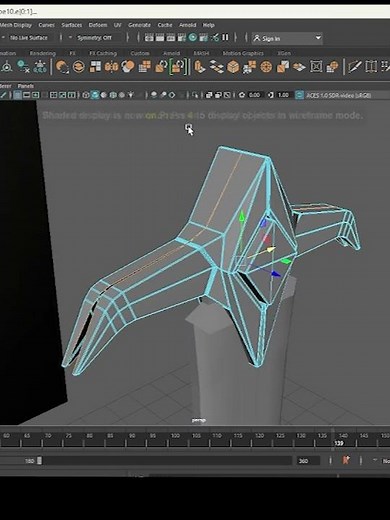The height and width of the screenshot is (520, 390).
Task: Toggle use all lights bulb icon
Action: [131, 95]
